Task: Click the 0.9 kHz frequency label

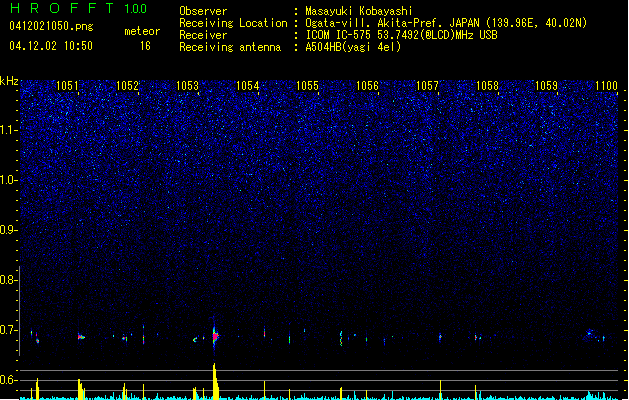Action: 8,230
